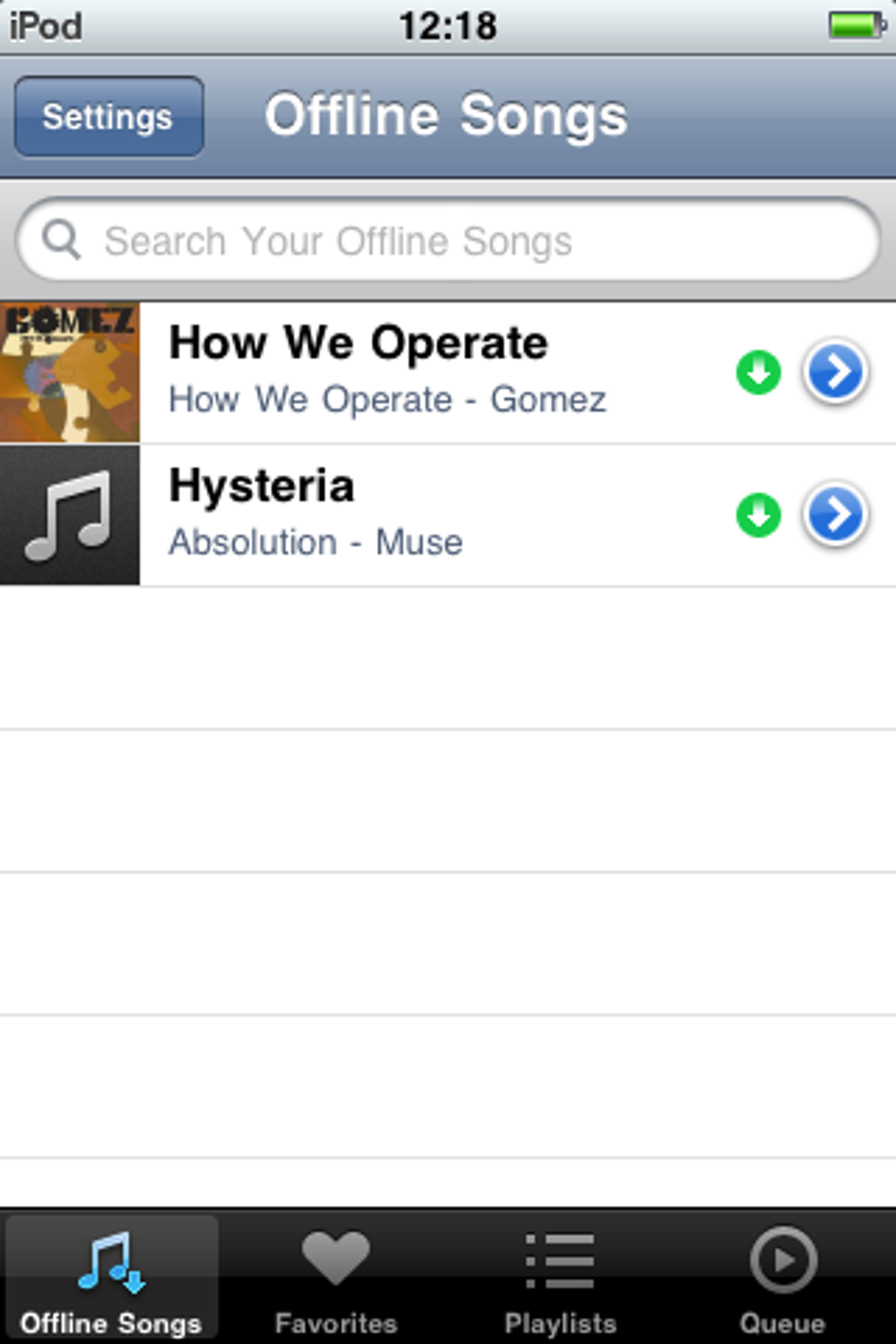Click the Absolution - Muse subtitle
The image size is (896, 1344).
(315, 543)
